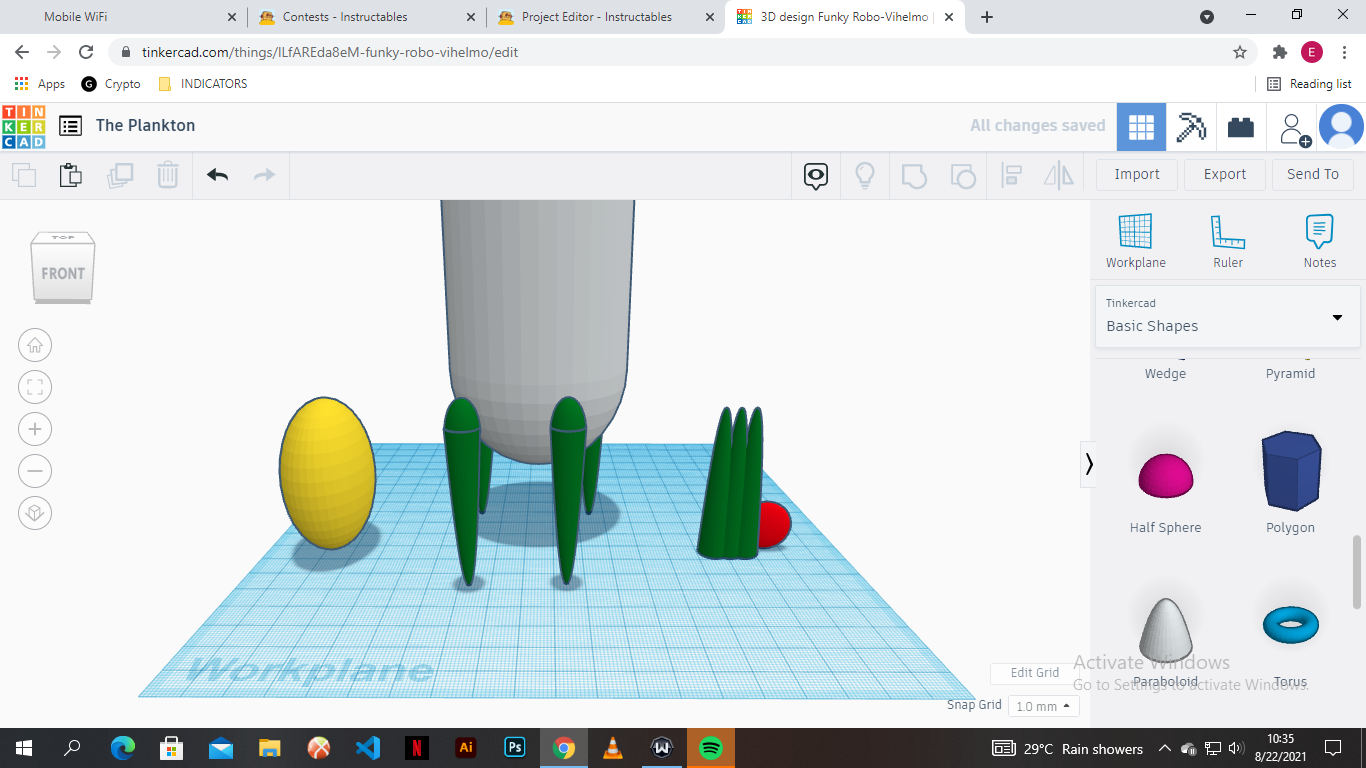1366x768 pixels.
Task: Open the Reading list
Action: point(1309,84)
